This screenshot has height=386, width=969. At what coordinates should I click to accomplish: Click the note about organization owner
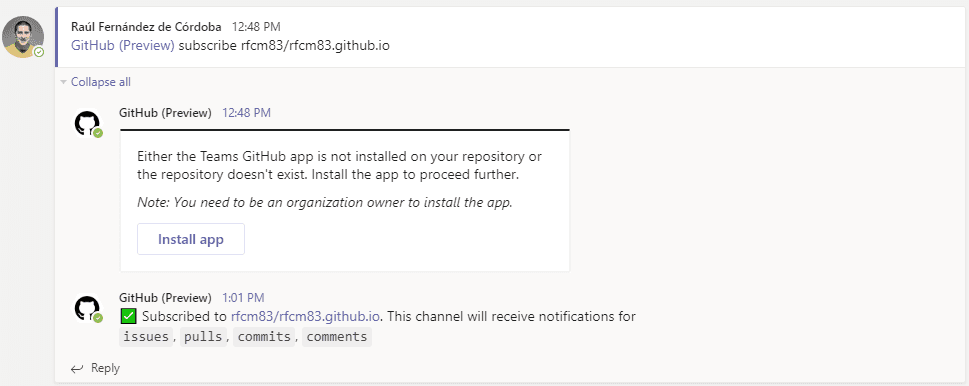point(325,203)
